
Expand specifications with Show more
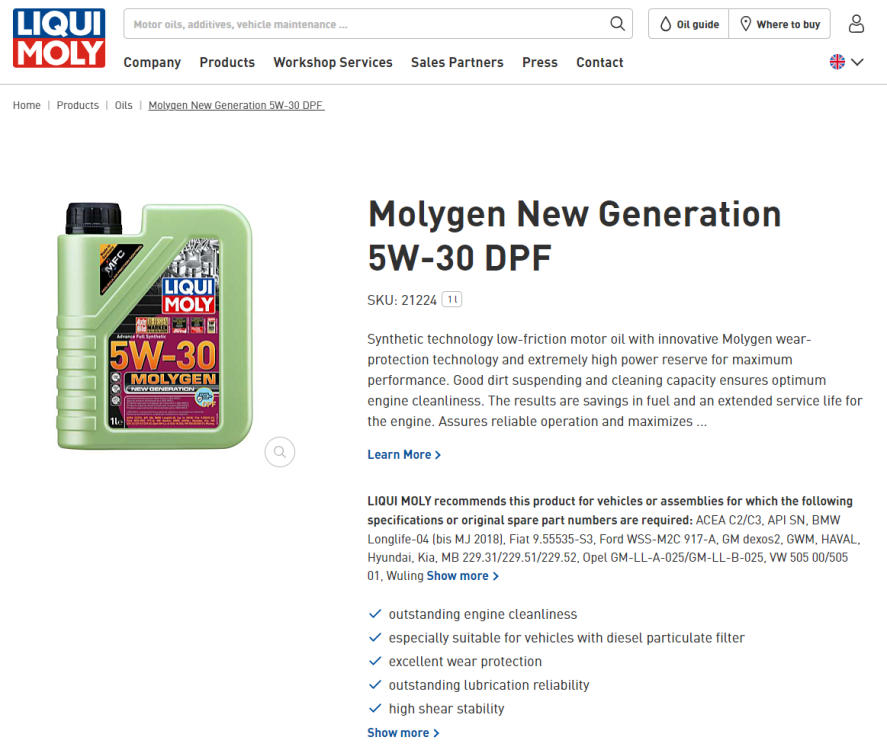462,576
